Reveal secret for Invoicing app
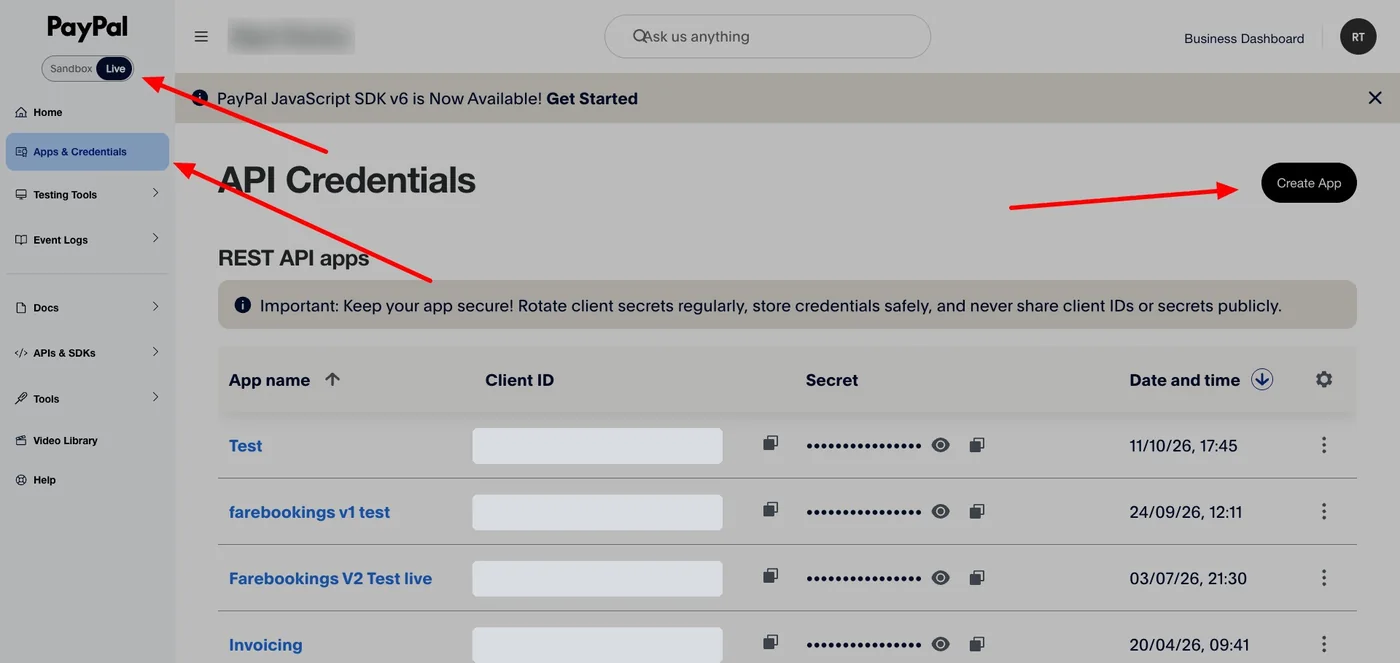The image size is (1400, 663). point(941,645)
